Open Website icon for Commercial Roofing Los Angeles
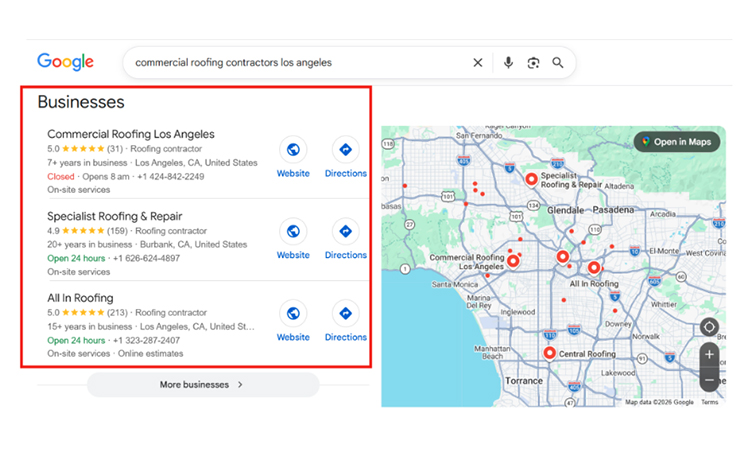 [x=293, y=150]
